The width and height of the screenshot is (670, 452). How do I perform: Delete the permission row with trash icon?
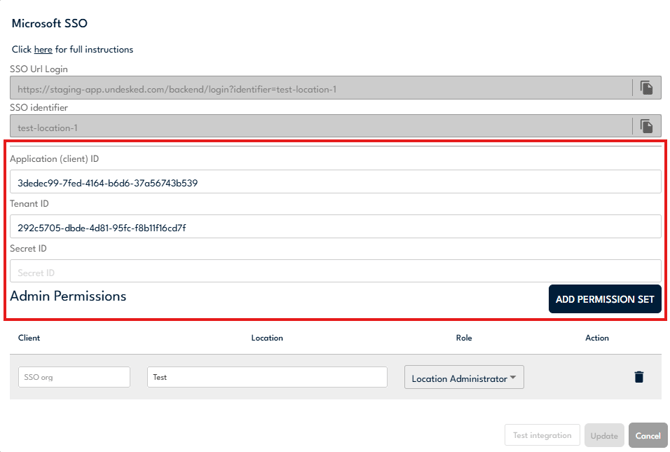click(638, 377)
